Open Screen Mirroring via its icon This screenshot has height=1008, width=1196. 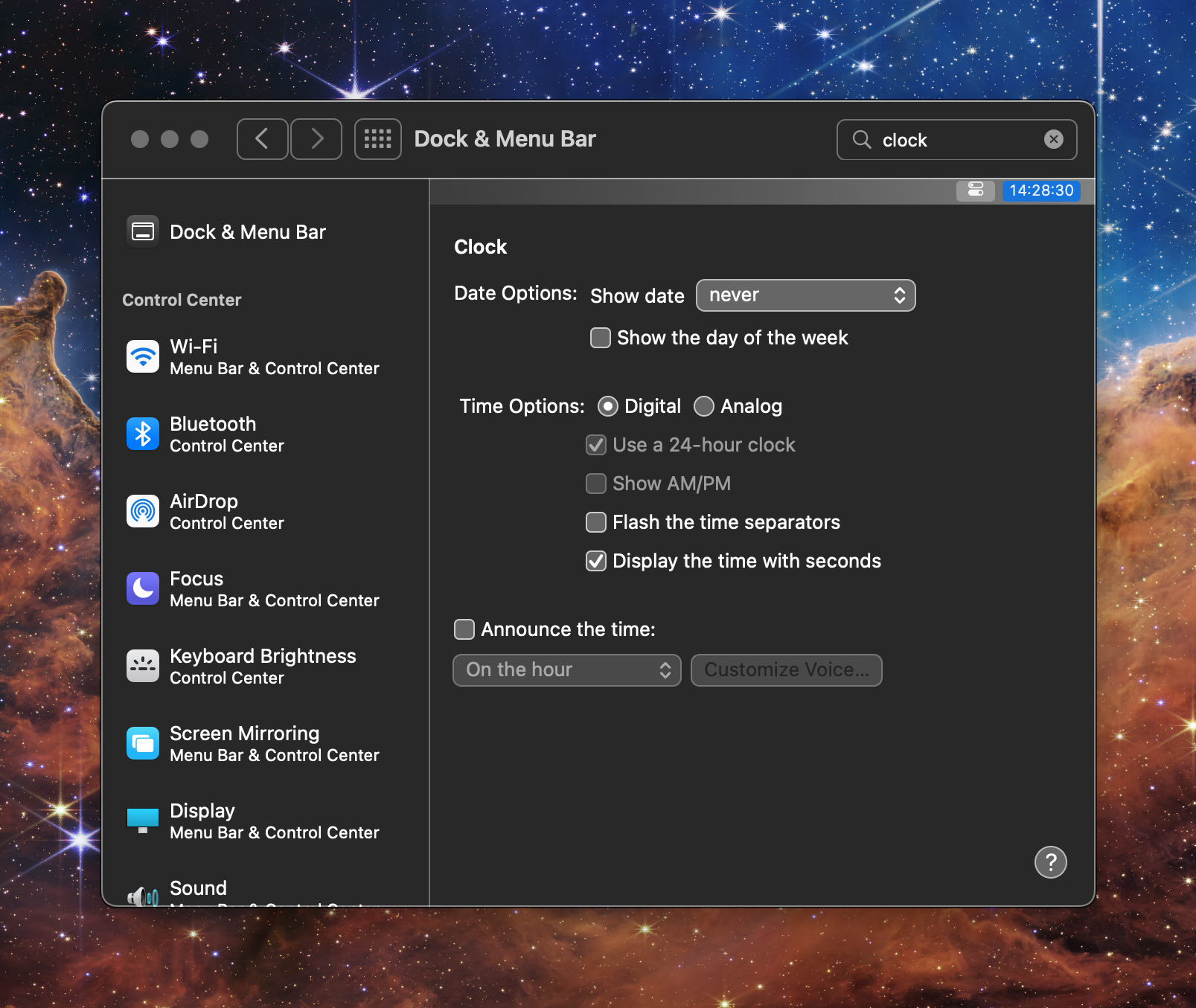pos(143,744)
